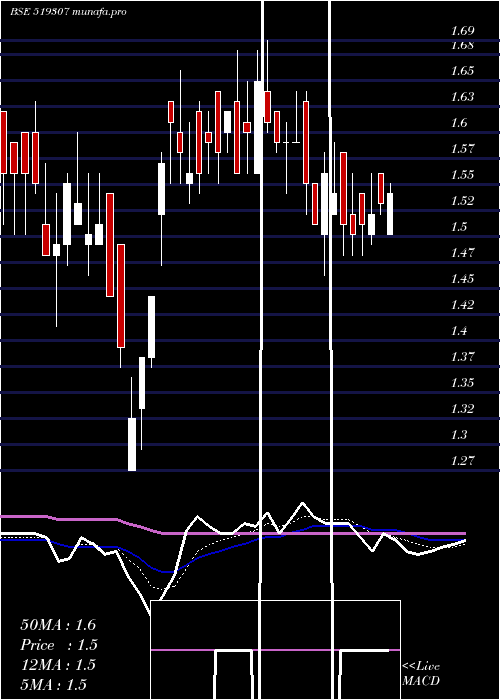Click the 1.32 price axis label
This screenshot has width=500, height=700.
(x=462, y=408)
